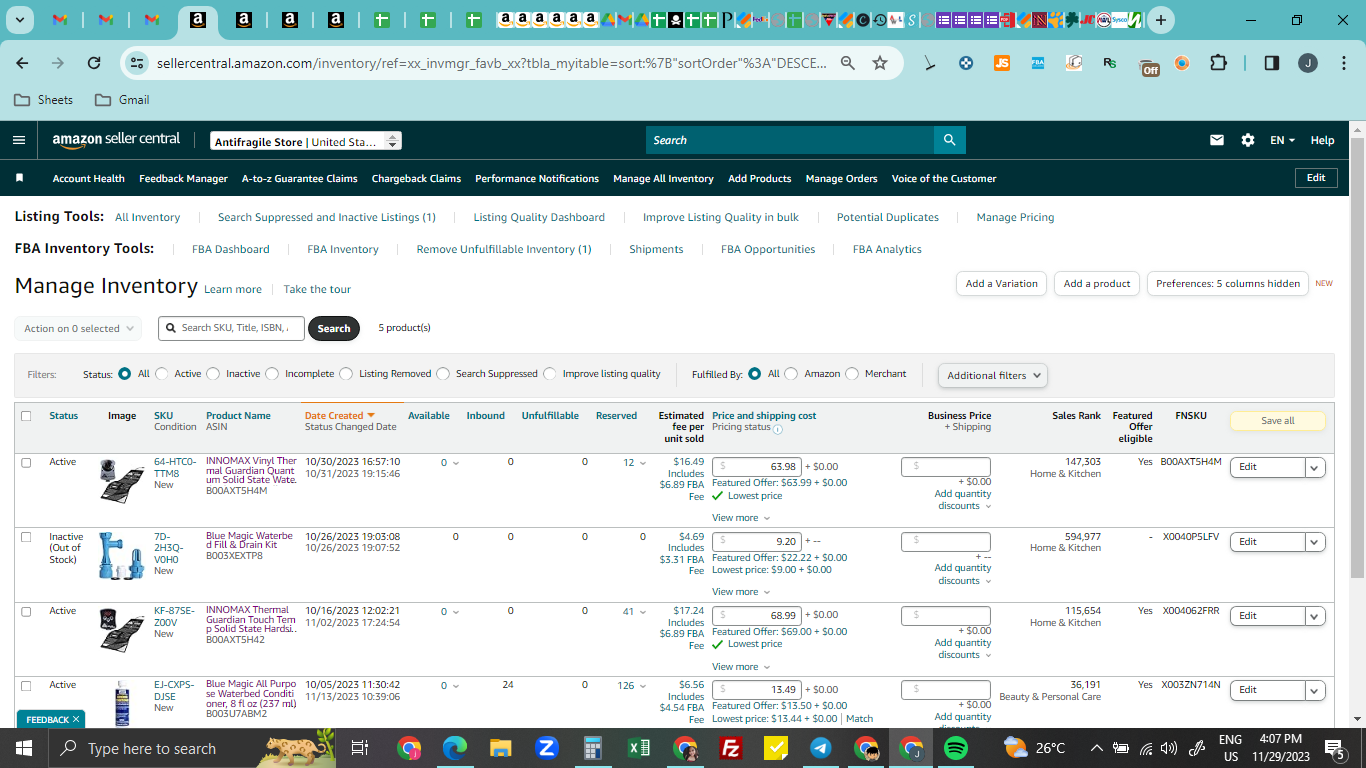The height and width of the screenshot is (768, 1366).
Task: Click the FEEDBACK tab close X
Action: [x=76, y=720]
